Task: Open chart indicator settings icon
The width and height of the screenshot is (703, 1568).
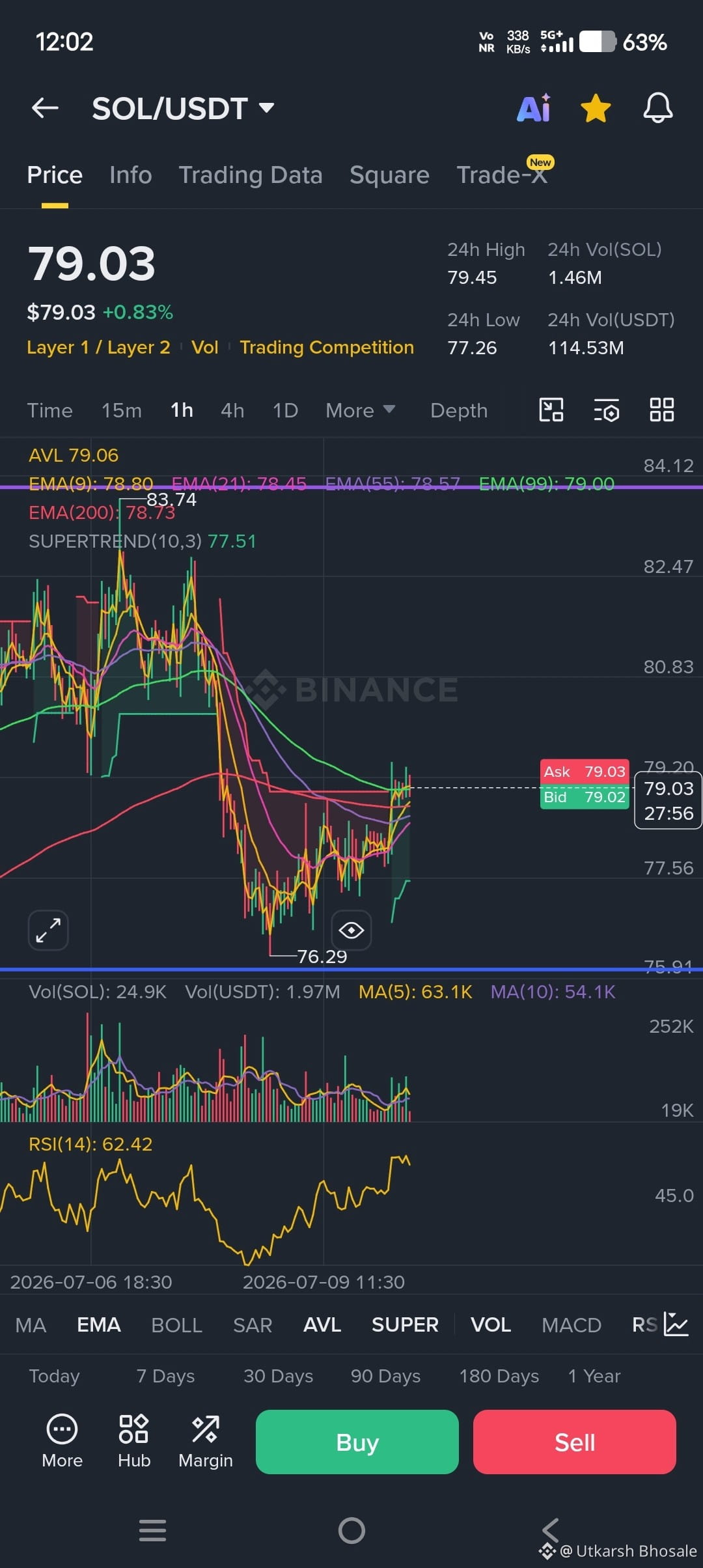Action: [x=607, y=410]
